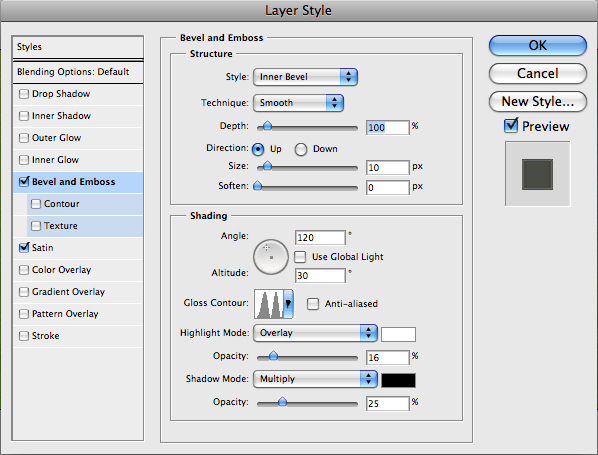Click the Gloss Contour picker arrow
Screen dimensions: 598x455
coord(288,304)
